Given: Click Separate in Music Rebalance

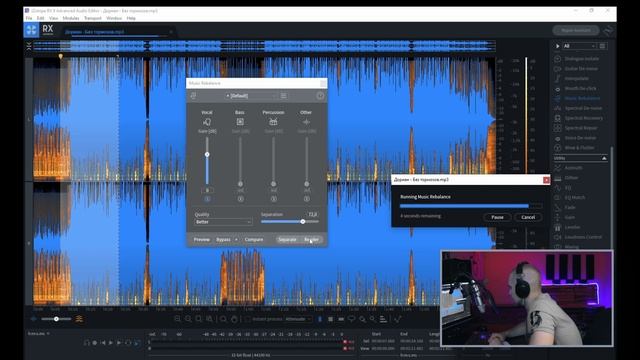Looking at the screenshot, I should click(x=287, y=240).
